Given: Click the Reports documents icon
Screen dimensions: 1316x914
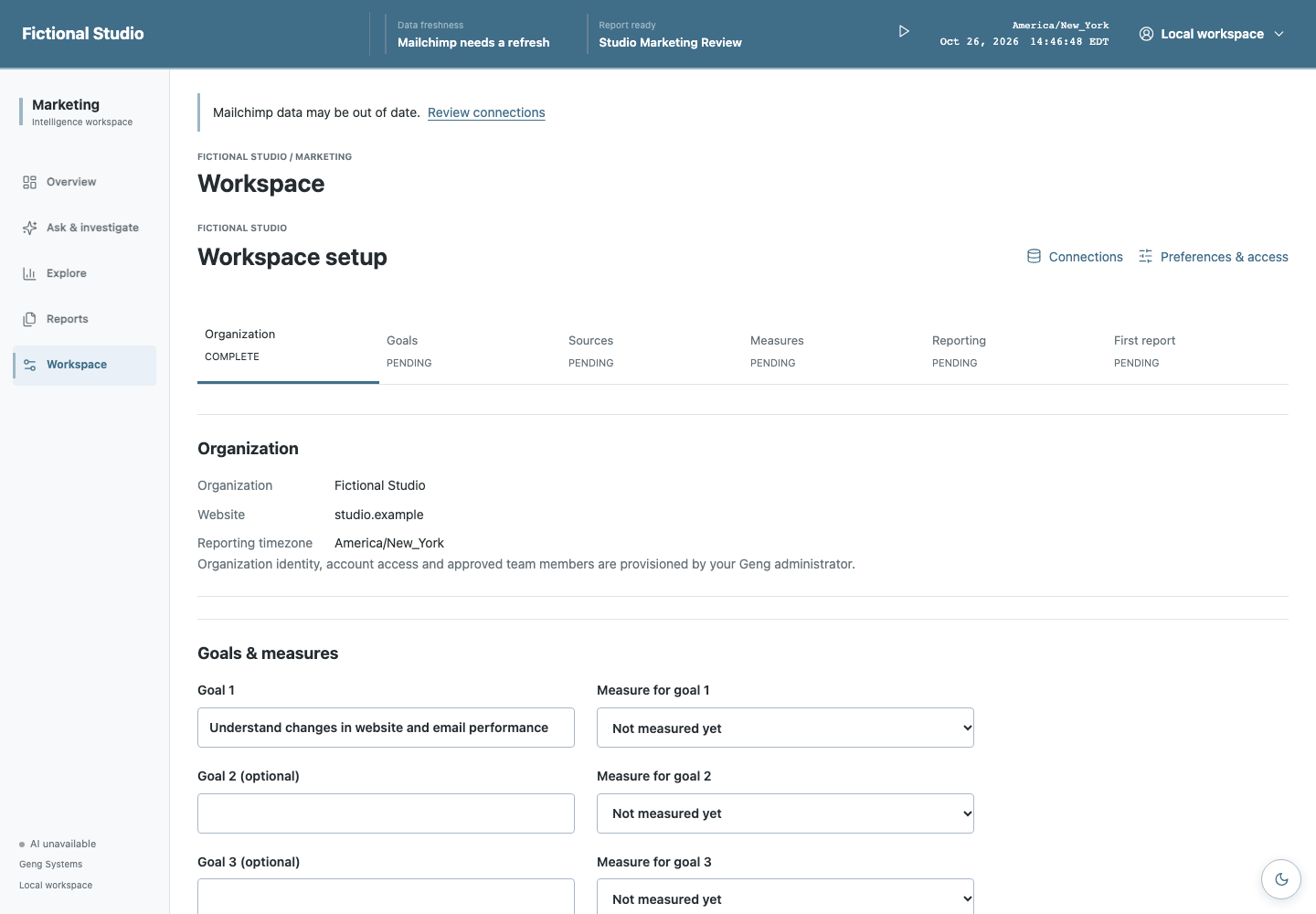Looking at the screenshot, I should pyautogui.click(x=29, y=319).
